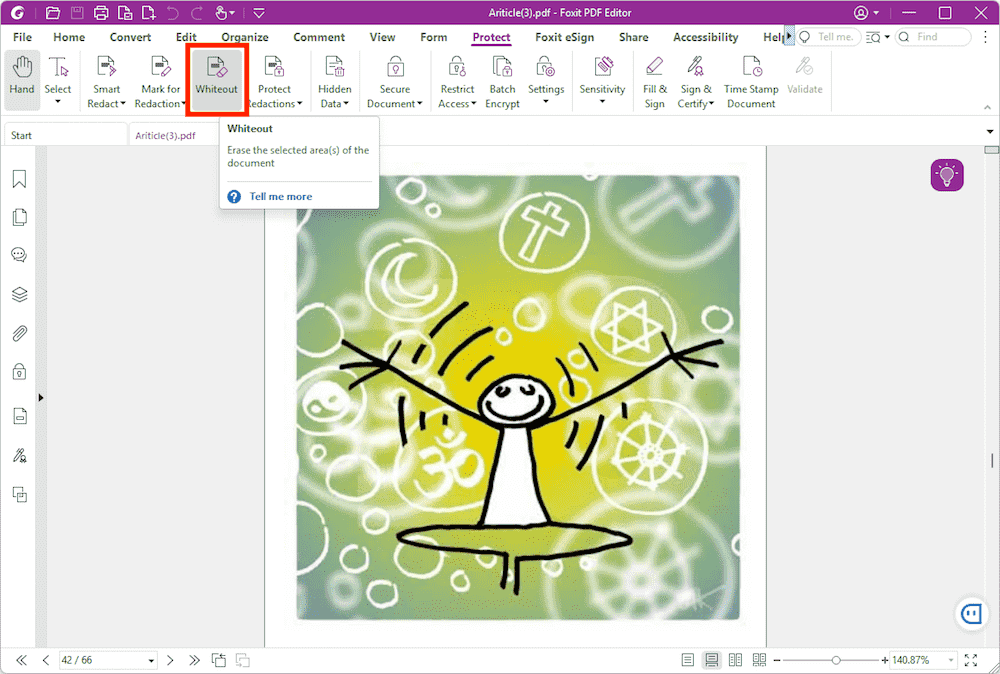Open the Comments panel in the sidebar
The height and width of the screenshot is (674, 1000).
tap(18, 254)
